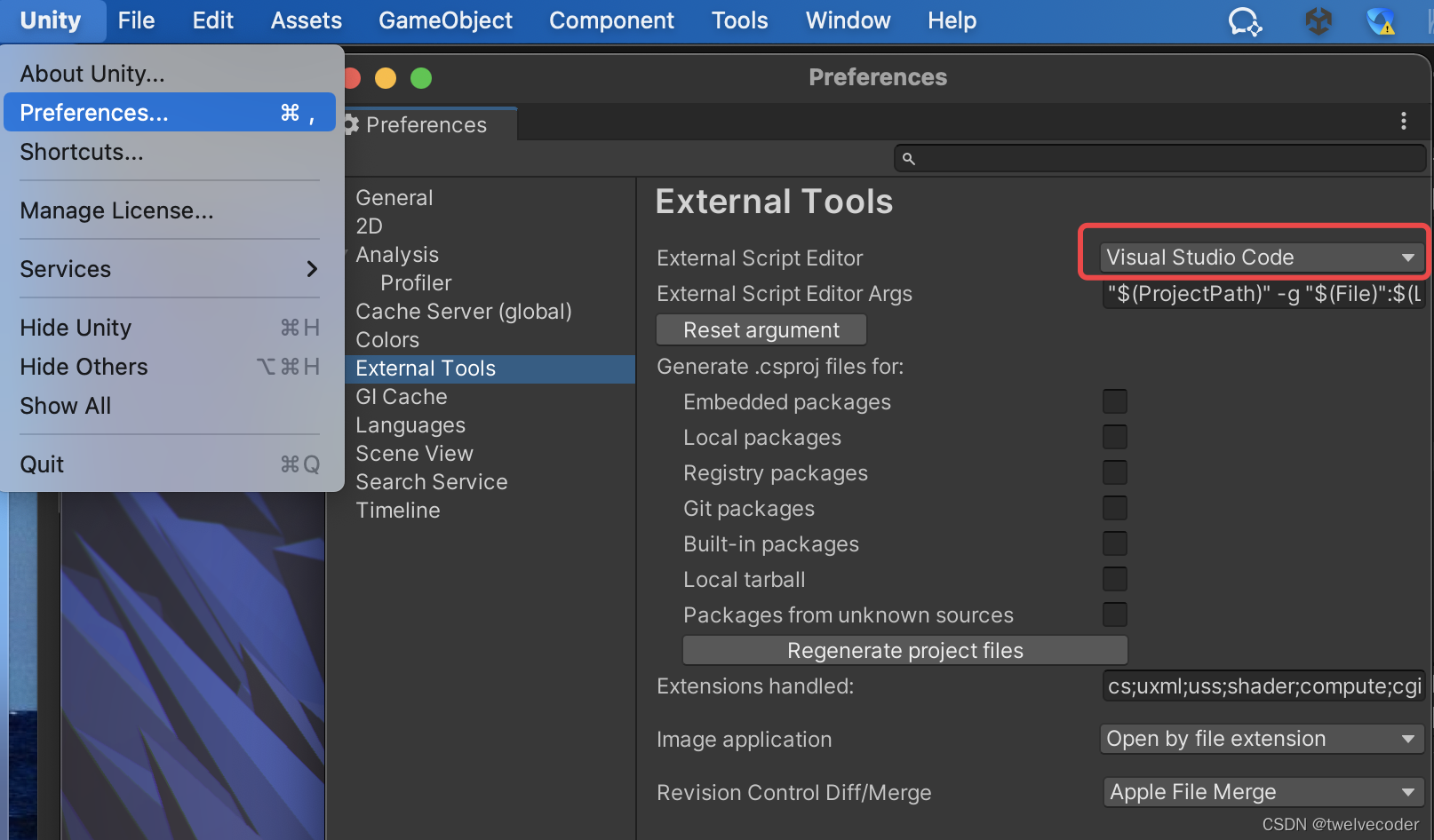Expand the Services submenu arrow
Image resolution: width=1434 pixels, height=840 pixels.
point(312,269)
